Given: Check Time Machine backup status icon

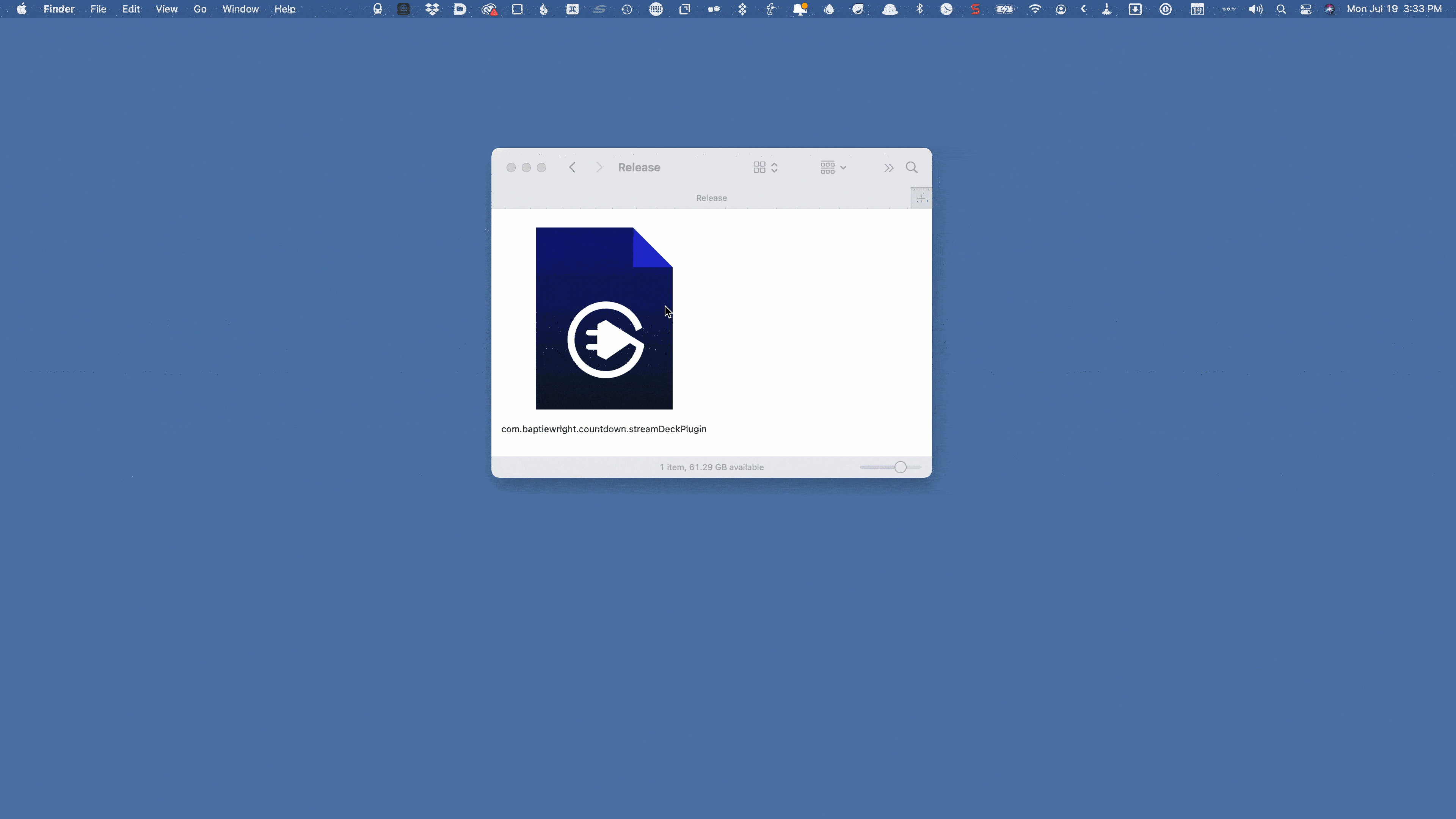Looking at the screenshot, I should pyautogui.click(x=627, y=9).
